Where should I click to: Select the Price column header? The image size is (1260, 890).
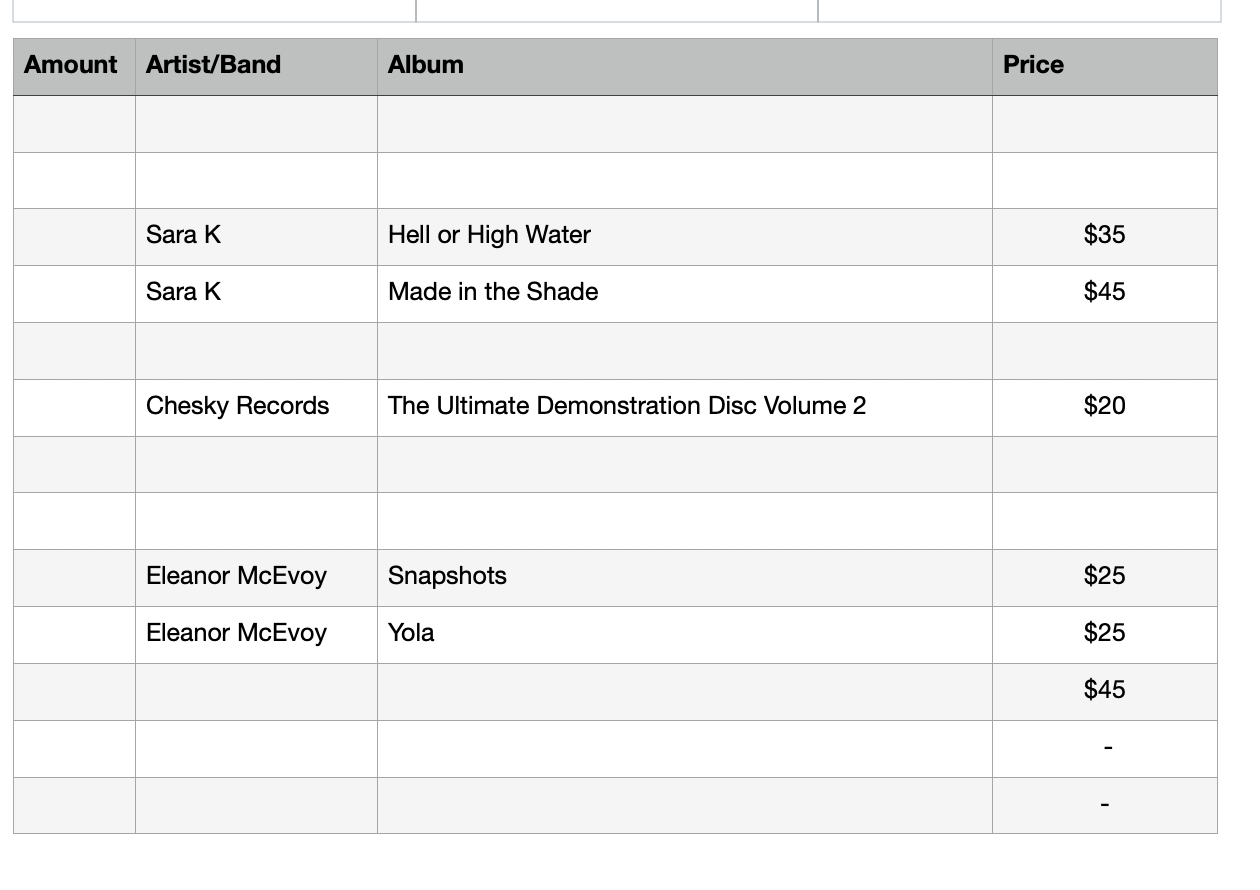tap(1105, 67)
